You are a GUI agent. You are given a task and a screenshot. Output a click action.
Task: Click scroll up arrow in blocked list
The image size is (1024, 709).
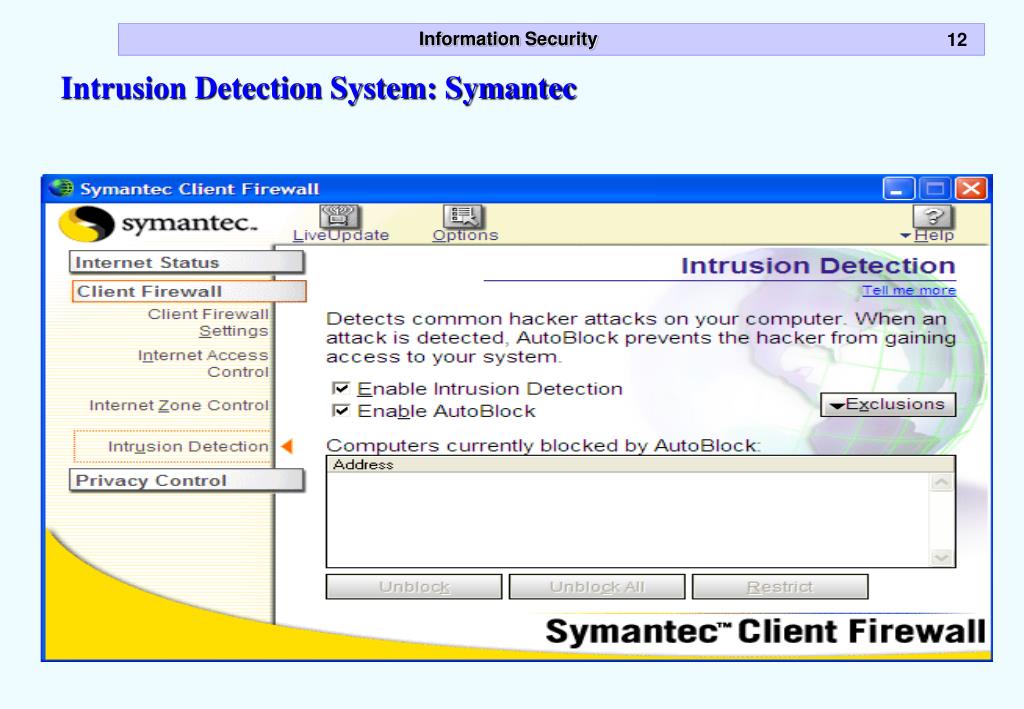941,482
